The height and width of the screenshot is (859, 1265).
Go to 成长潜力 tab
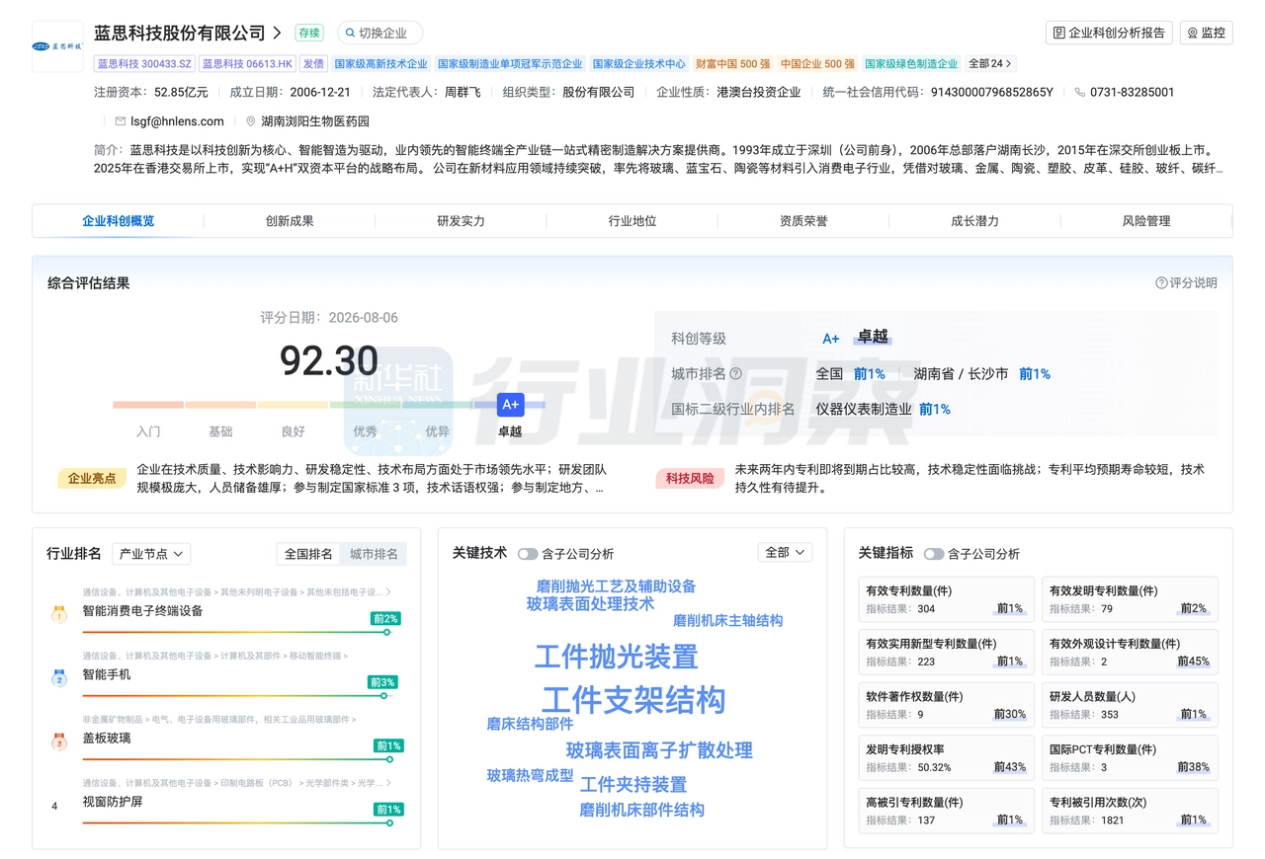click(975, 221)
